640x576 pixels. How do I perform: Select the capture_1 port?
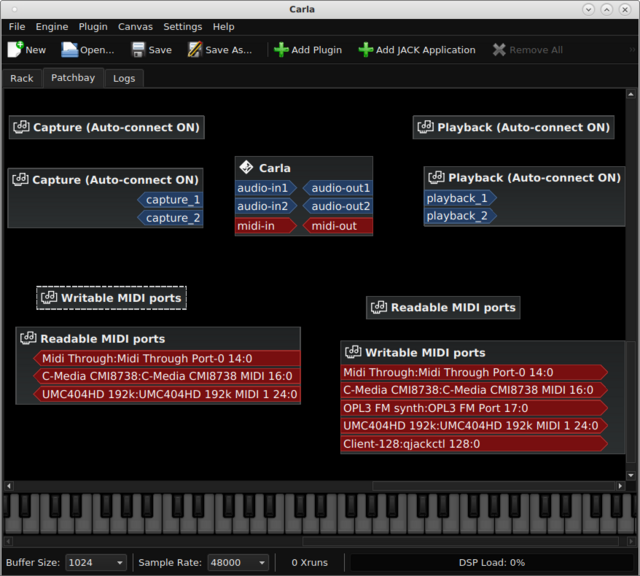170,200
